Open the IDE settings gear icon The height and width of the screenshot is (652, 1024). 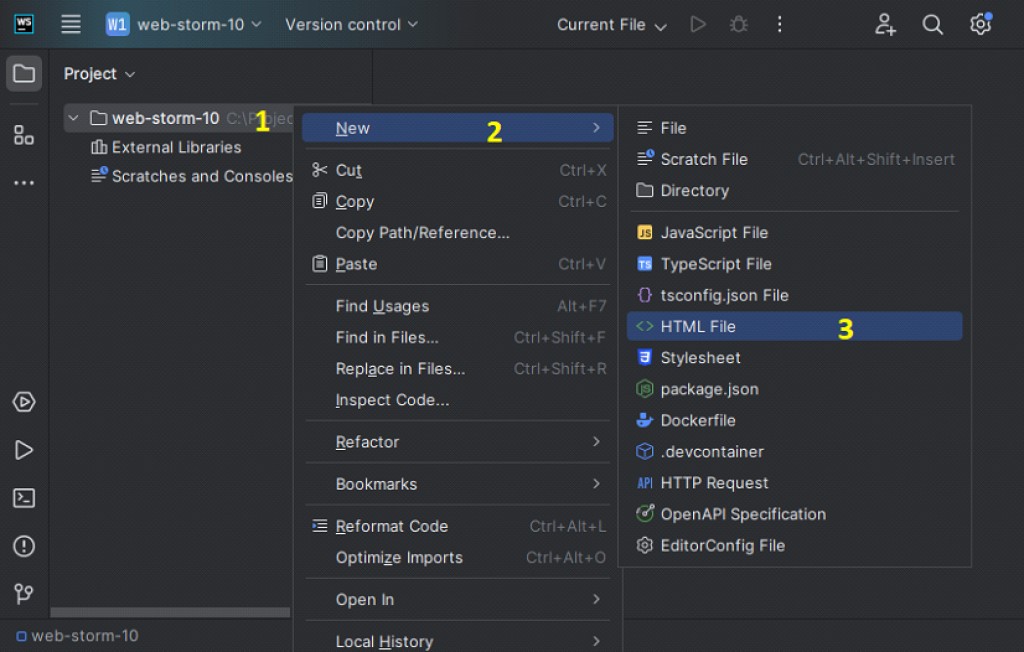[x=980, y=25]
